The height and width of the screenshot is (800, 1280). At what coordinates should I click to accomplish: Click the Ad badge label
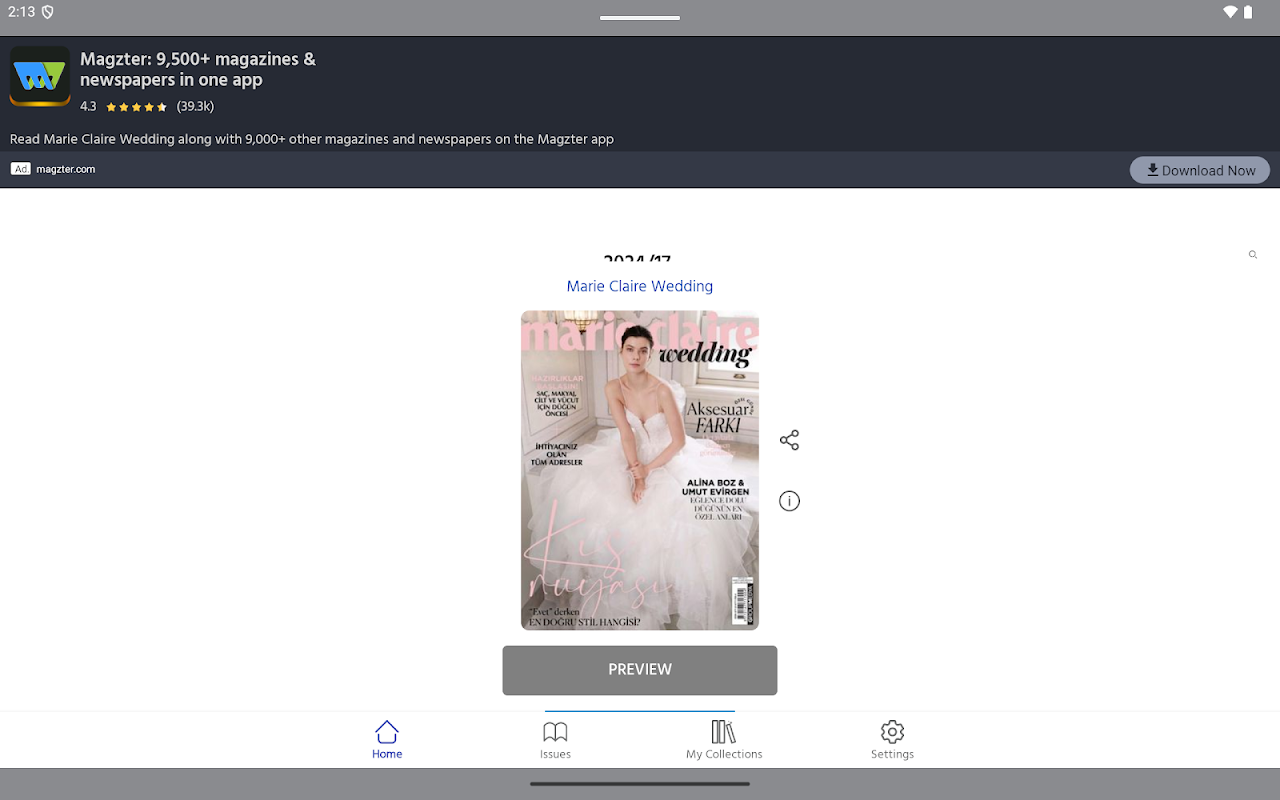(21, 169)
